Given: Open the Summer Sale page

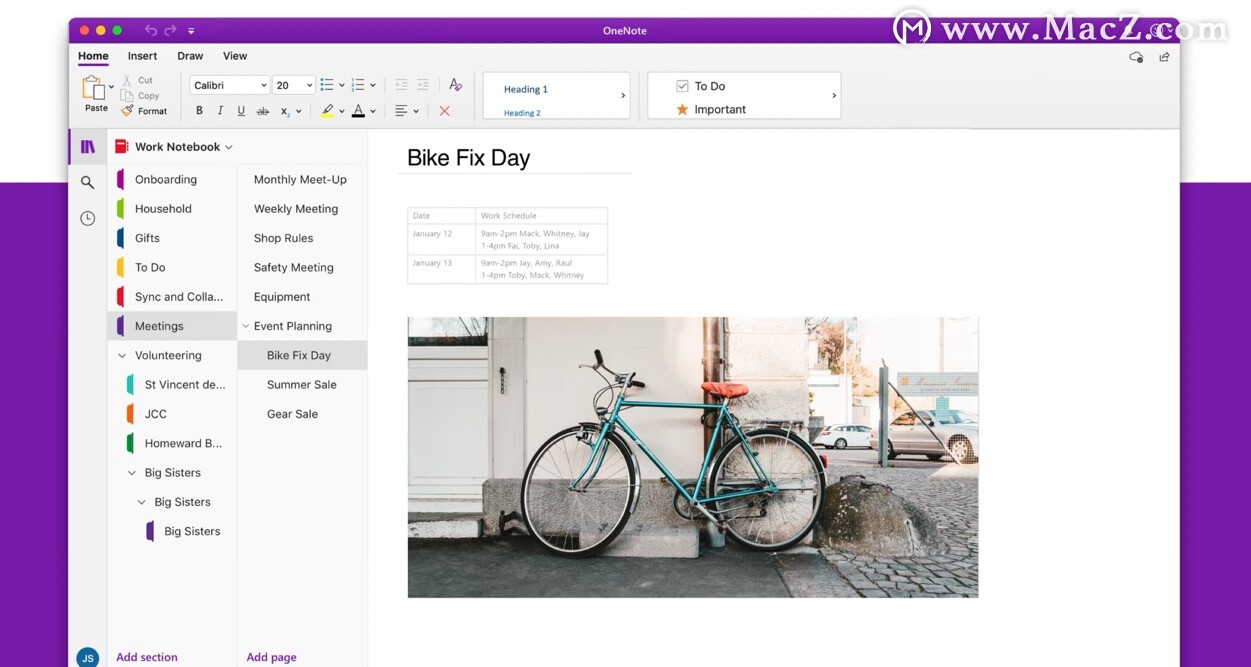Looking at the screenshot, I should click(x=302, y=385).
